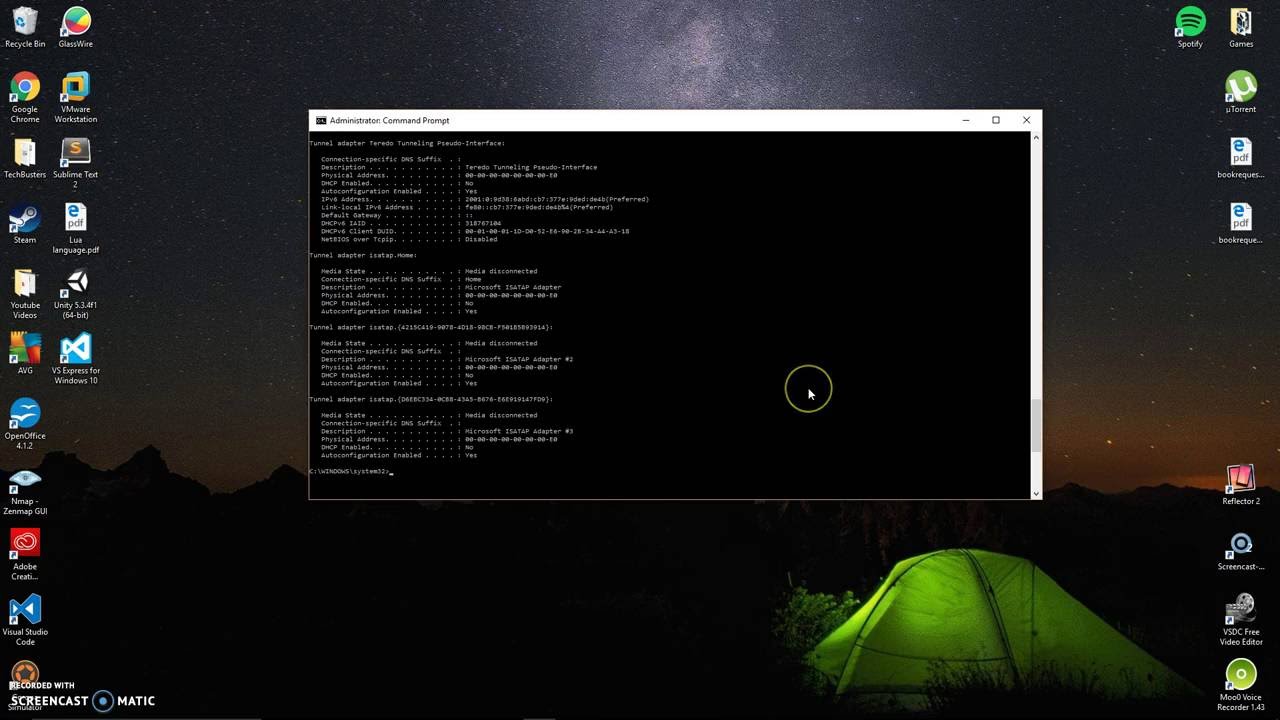
Task: Open the Command Prompt system menu
Action: [320, 120]
